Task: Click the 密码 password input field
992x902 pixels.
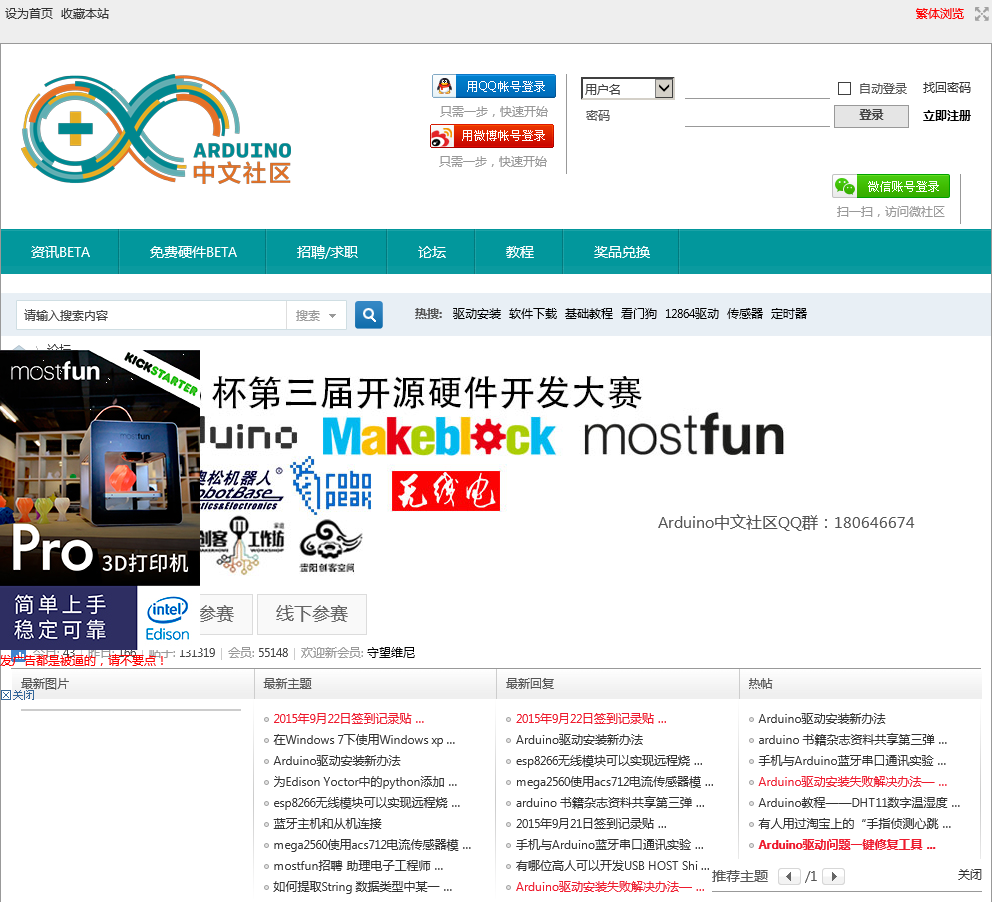Action: 757,116
